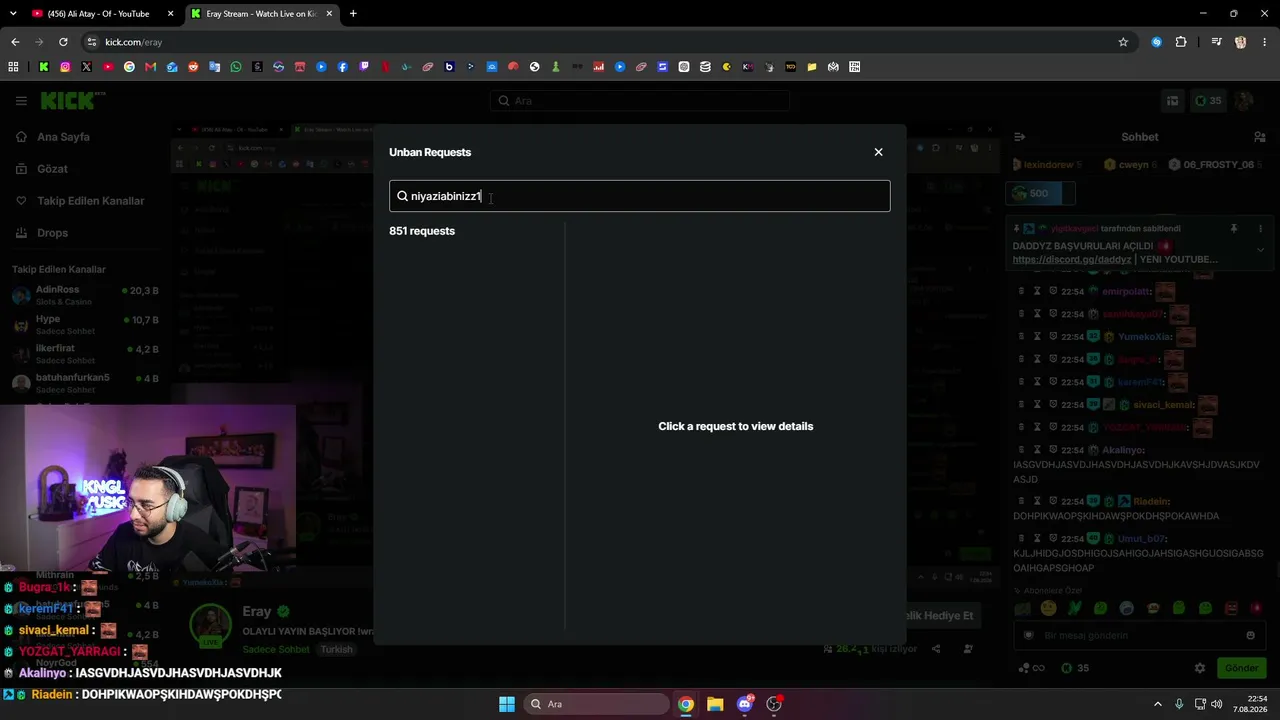Click the 500 gift leaderboard badge

[x=1039, y=193]
